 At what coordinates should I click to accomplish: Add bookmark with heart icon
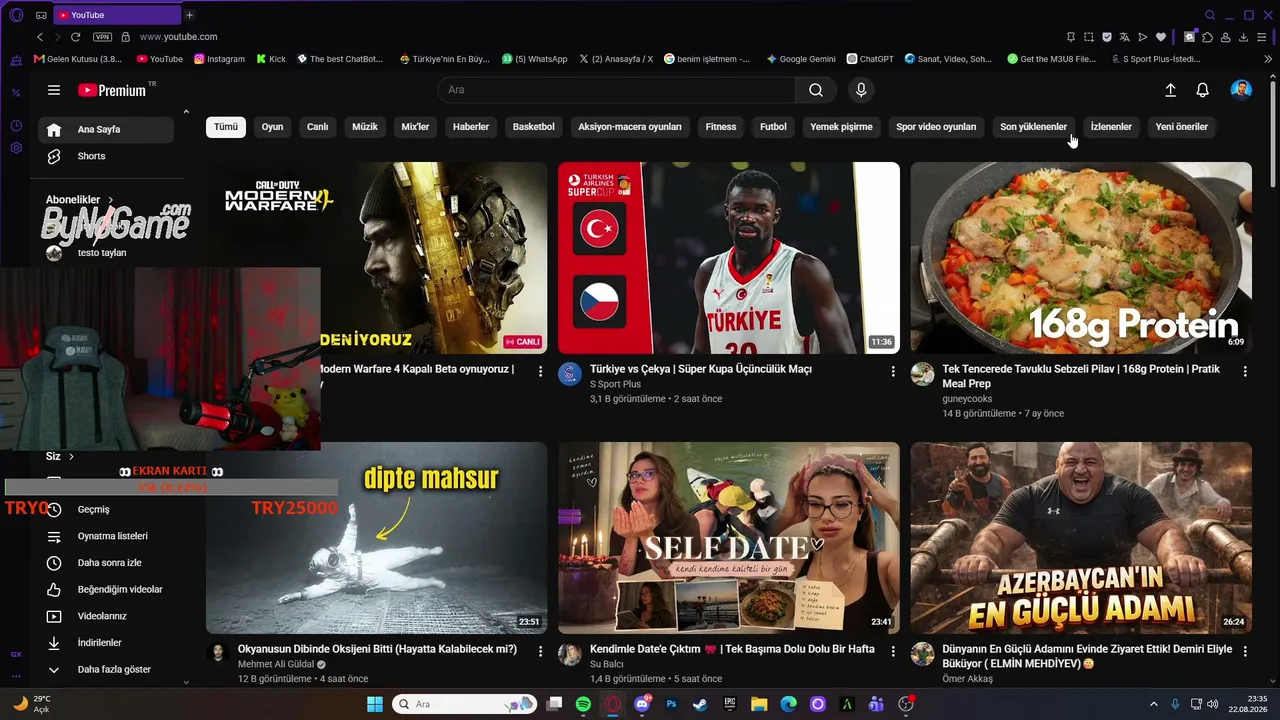pyautogui.click(x=1161, y=37)
